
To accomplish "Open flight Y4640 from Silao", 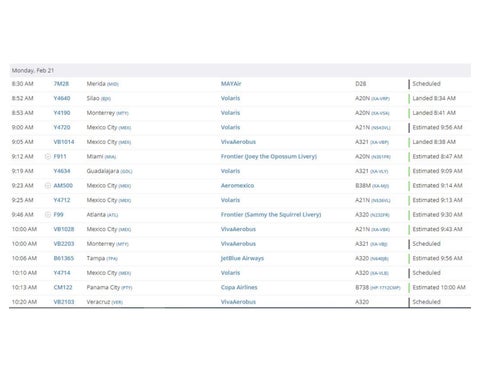I will 62,98.
